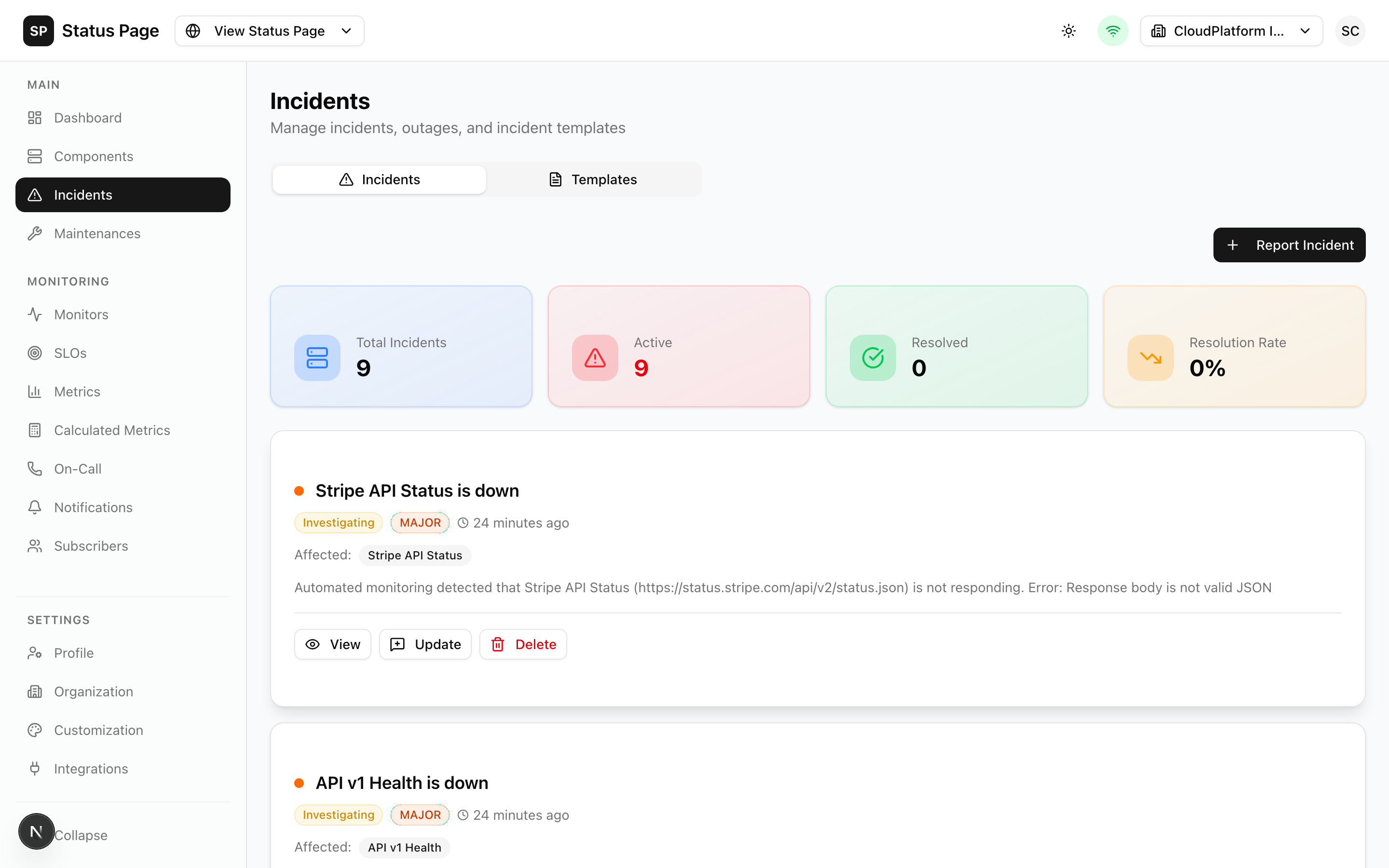Open the SC profile avatar menu

(x=1350, y=30)
